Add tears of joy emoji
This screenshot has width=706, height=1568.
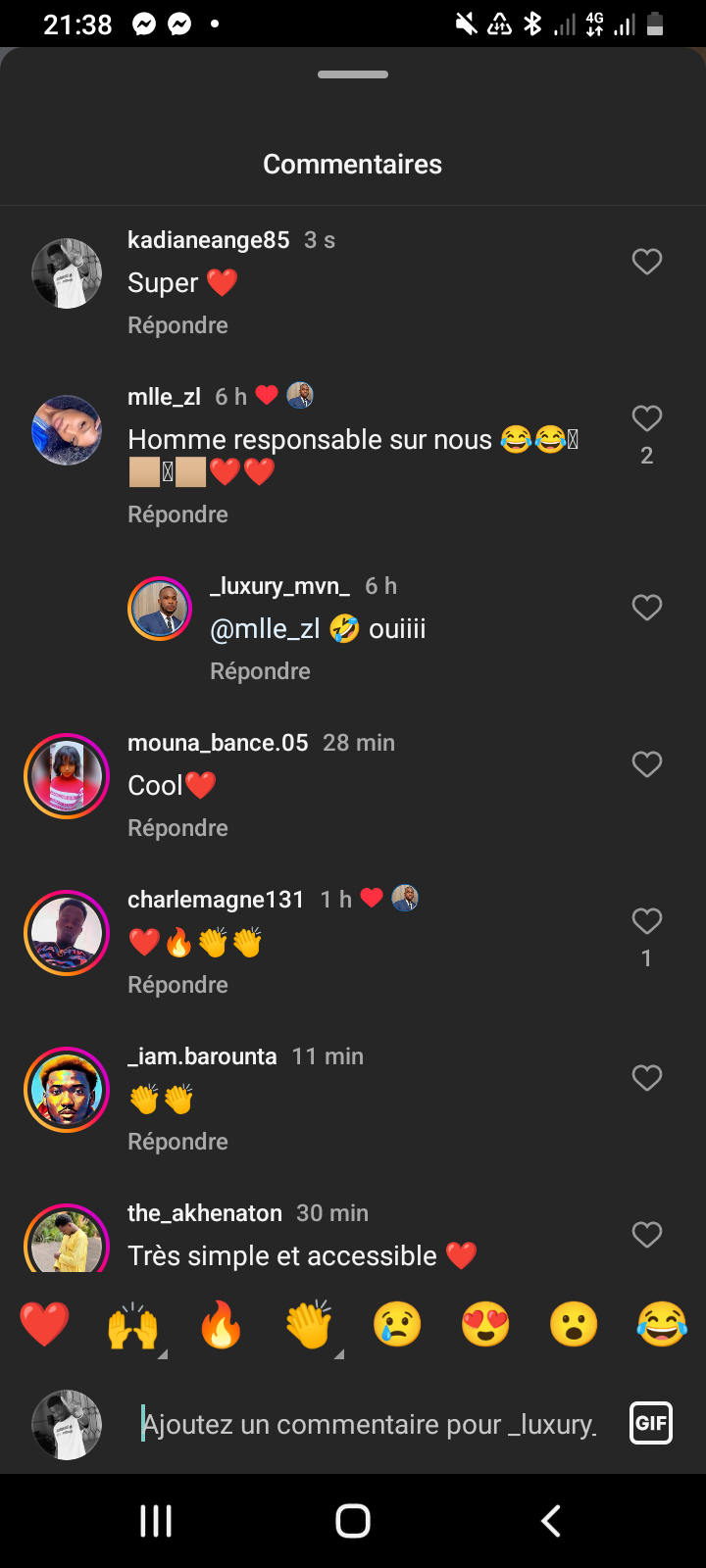click(662, 1325)
